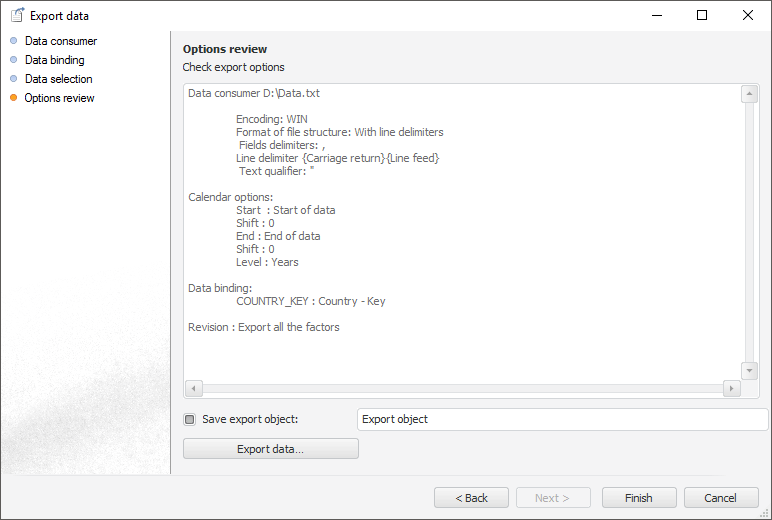Click the Finish button

point(638,498)
